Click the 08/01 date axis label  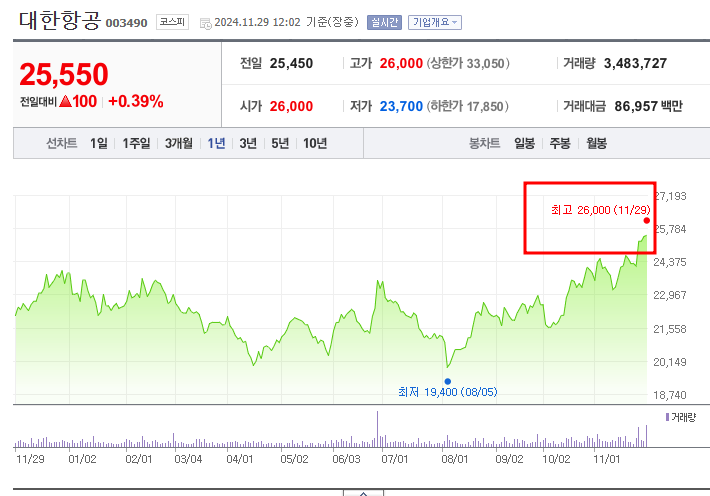[x=455, y=459]
